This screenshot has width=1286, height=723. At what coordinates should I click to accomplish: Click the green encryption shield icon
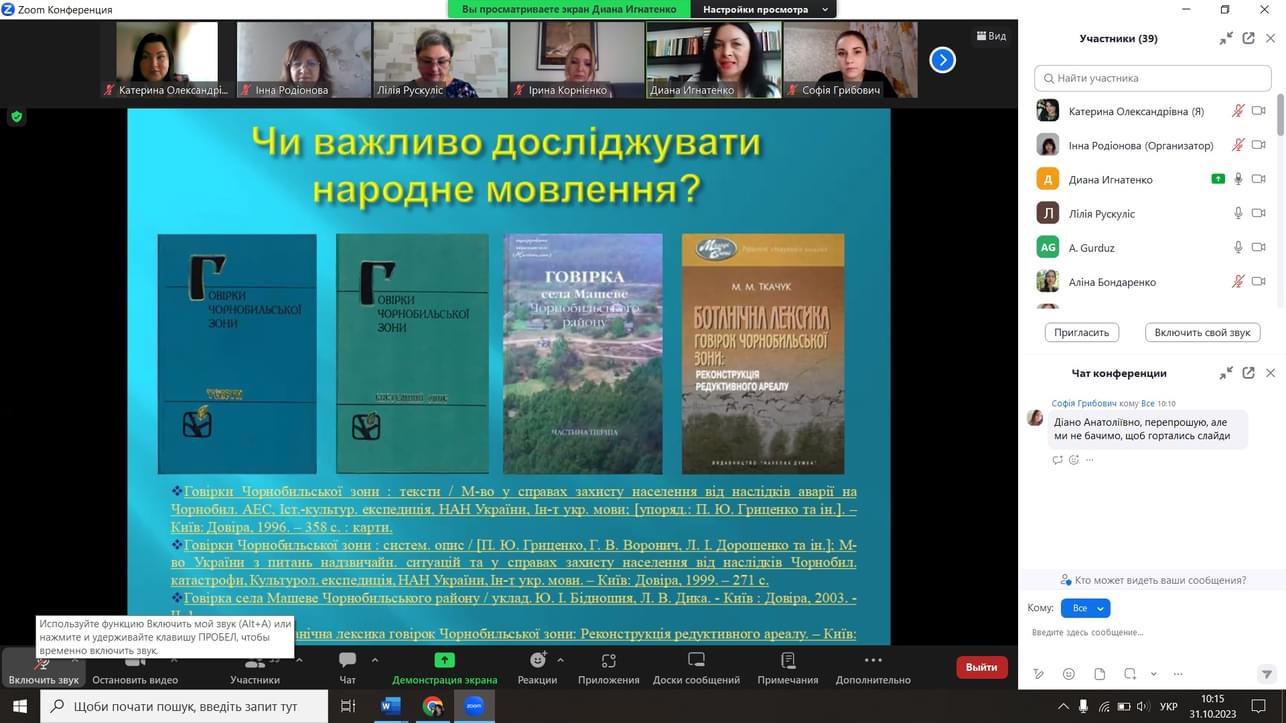16,117
